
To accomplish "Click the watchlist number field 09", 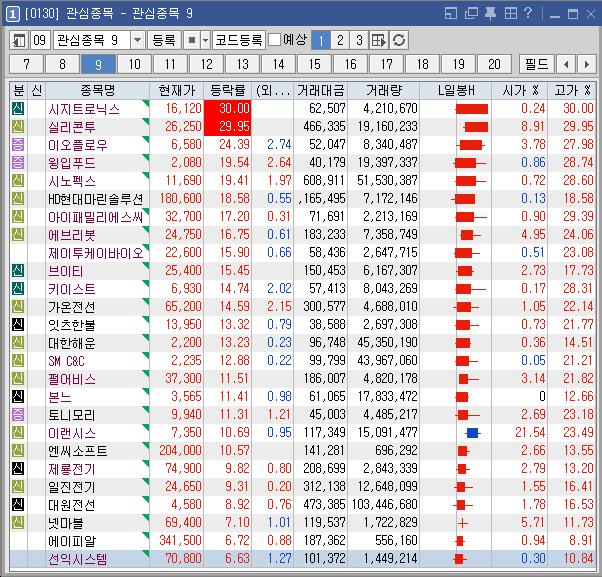I will pyautogui.click(x=40, y=40).
